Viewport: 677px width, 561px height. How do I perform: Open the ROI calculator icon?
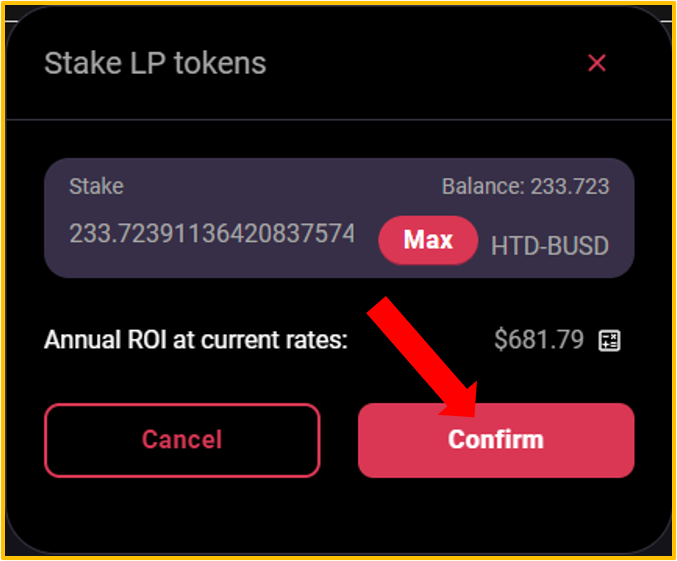pyautogui.click(x=609, y=340)
